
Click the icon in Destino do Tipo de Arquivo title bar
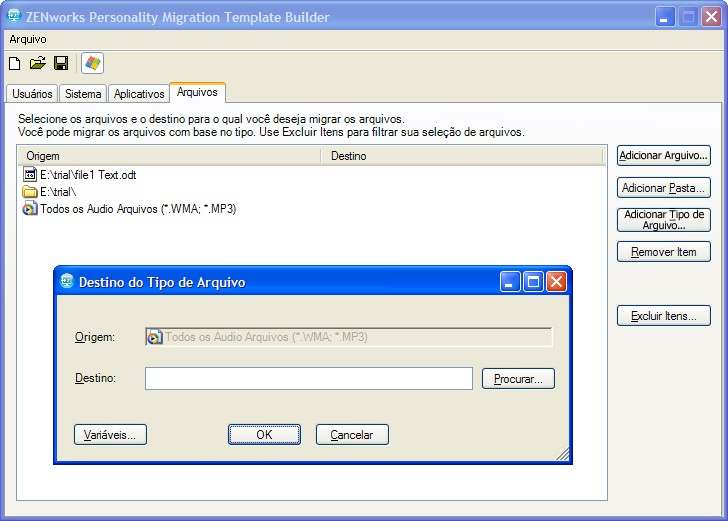[x=67, y=281]
